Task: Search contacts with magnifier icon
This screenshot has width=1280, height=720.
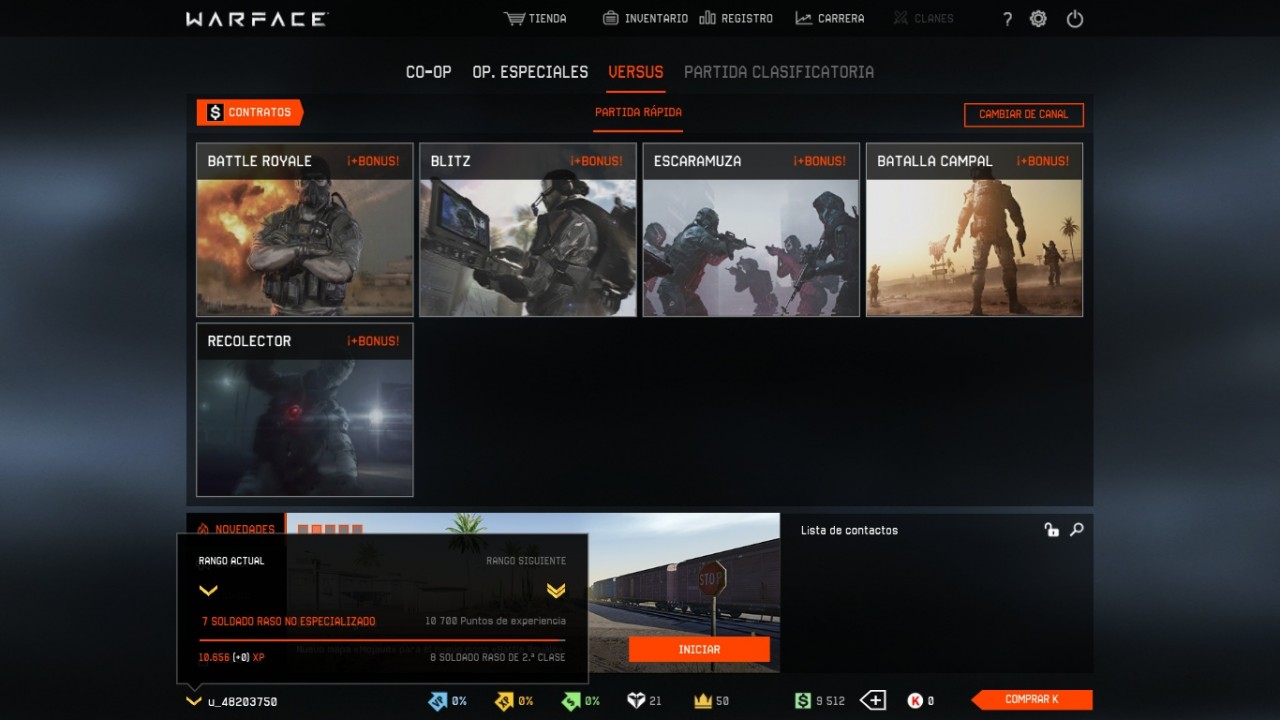Action: (x=1077, y=530)
